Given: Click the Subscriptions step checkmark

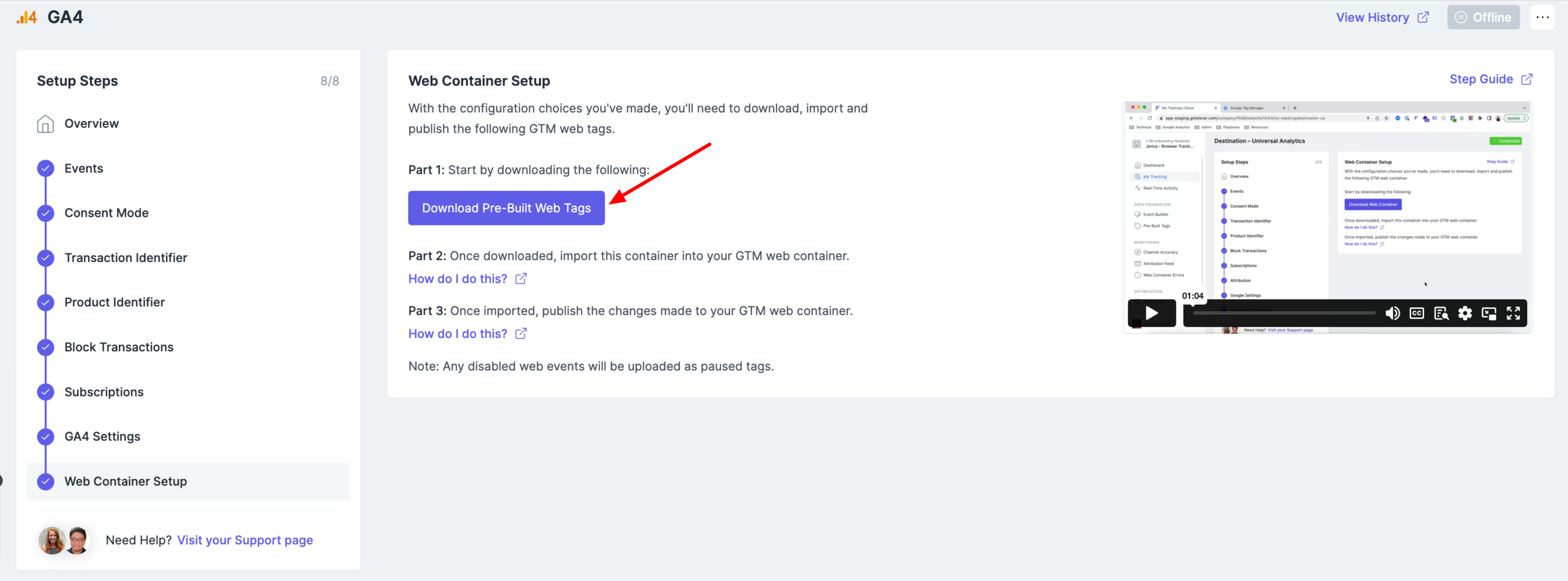Looking at the screenshot, I should tap(46, 392).
